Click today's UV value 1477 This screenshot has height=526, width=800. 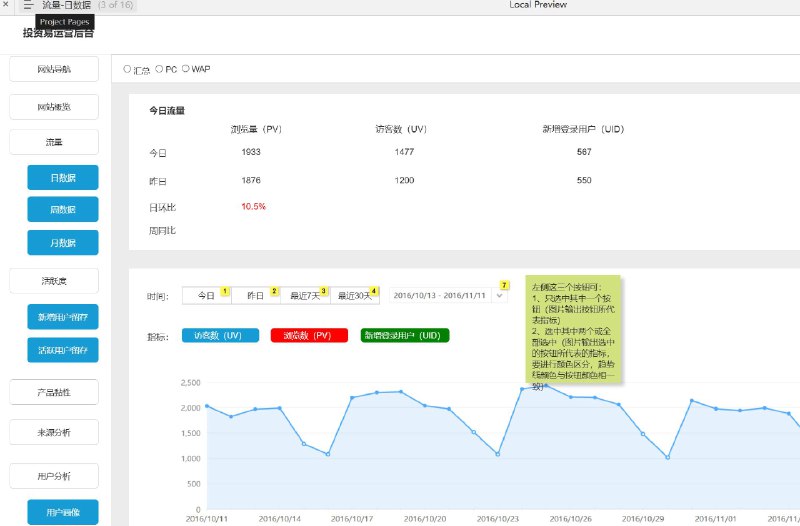click(404, 152)
